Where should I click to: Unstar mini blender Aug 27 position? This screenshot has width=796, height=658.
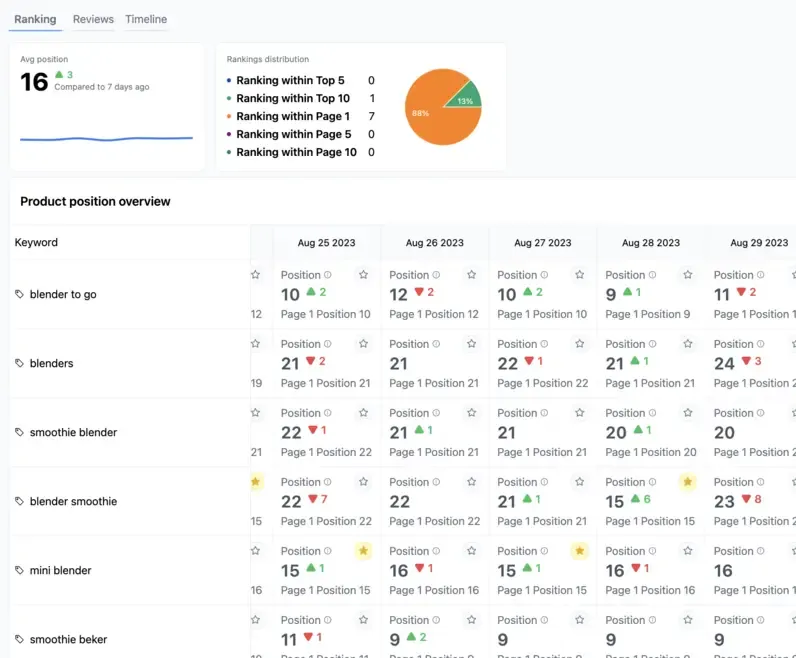(x=580, y=551)
